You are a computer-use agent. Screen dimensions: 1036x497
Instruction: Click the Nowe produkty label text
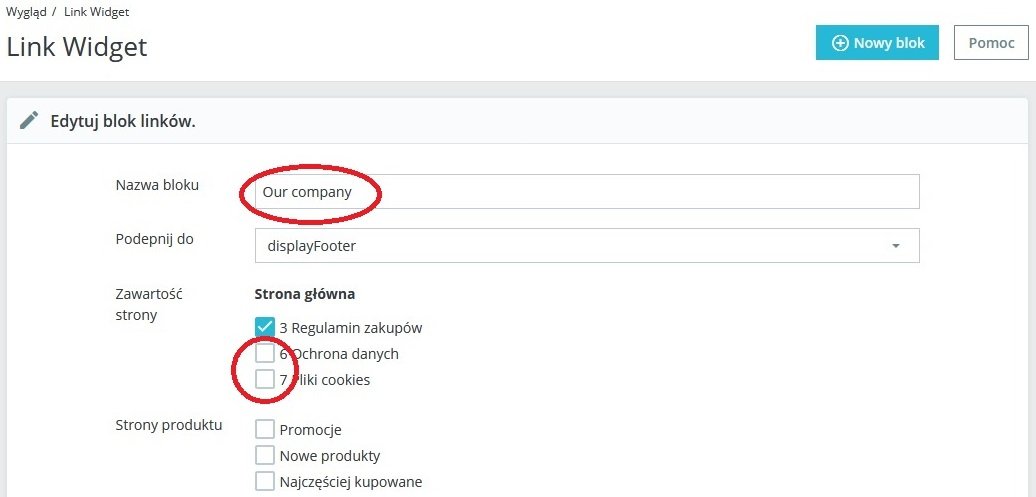330,456
